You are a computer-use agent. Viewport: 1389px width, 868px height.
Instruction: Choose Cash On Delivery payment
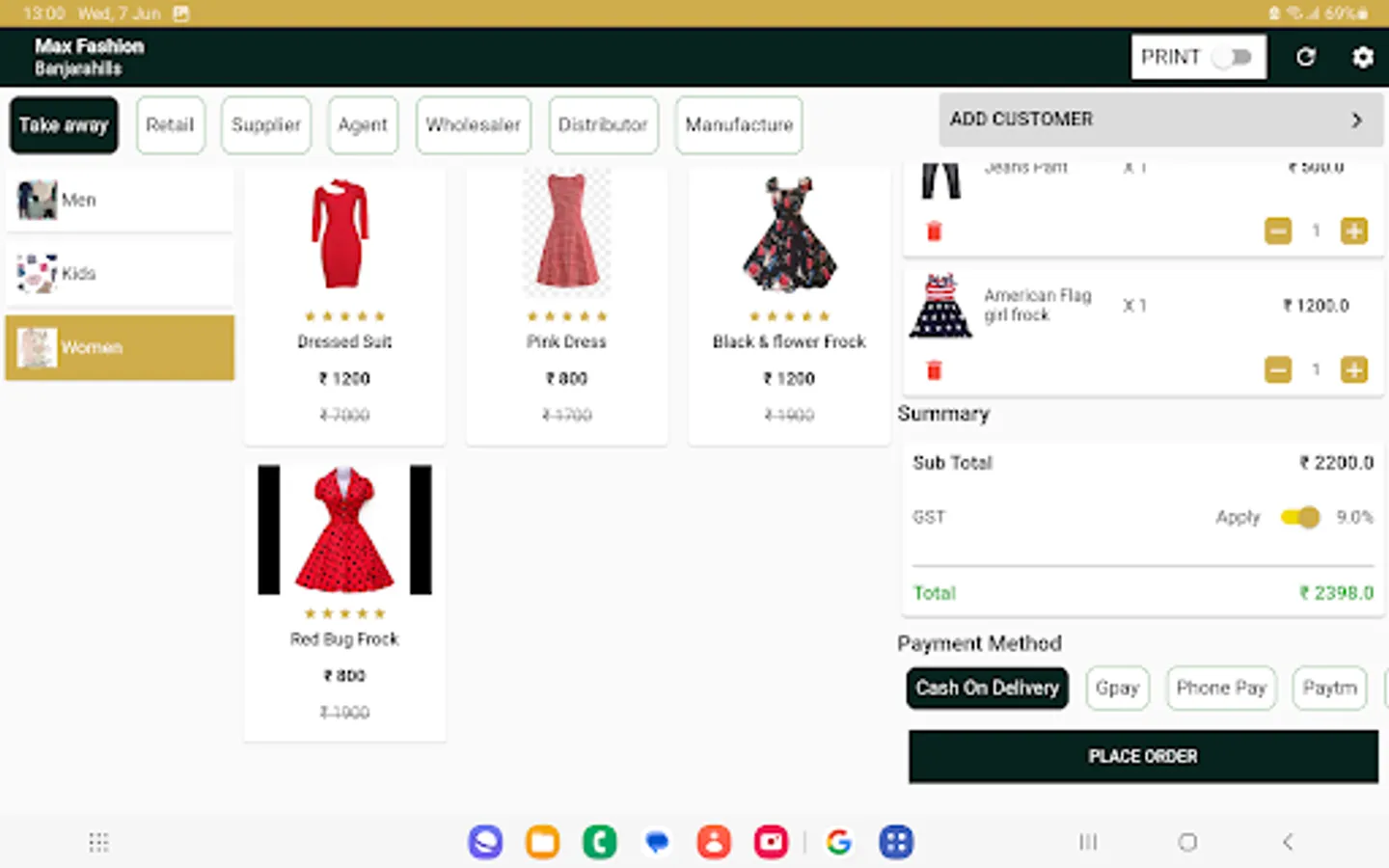tap(987, 689)
